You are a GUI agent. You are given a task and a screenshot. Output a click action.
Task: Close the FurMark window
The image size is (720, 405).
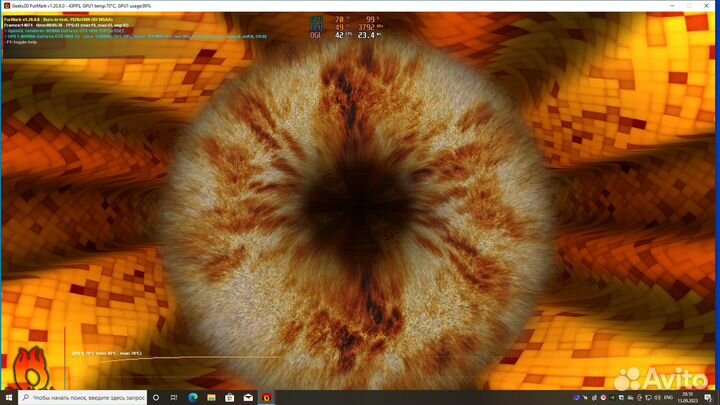point(706,6)
